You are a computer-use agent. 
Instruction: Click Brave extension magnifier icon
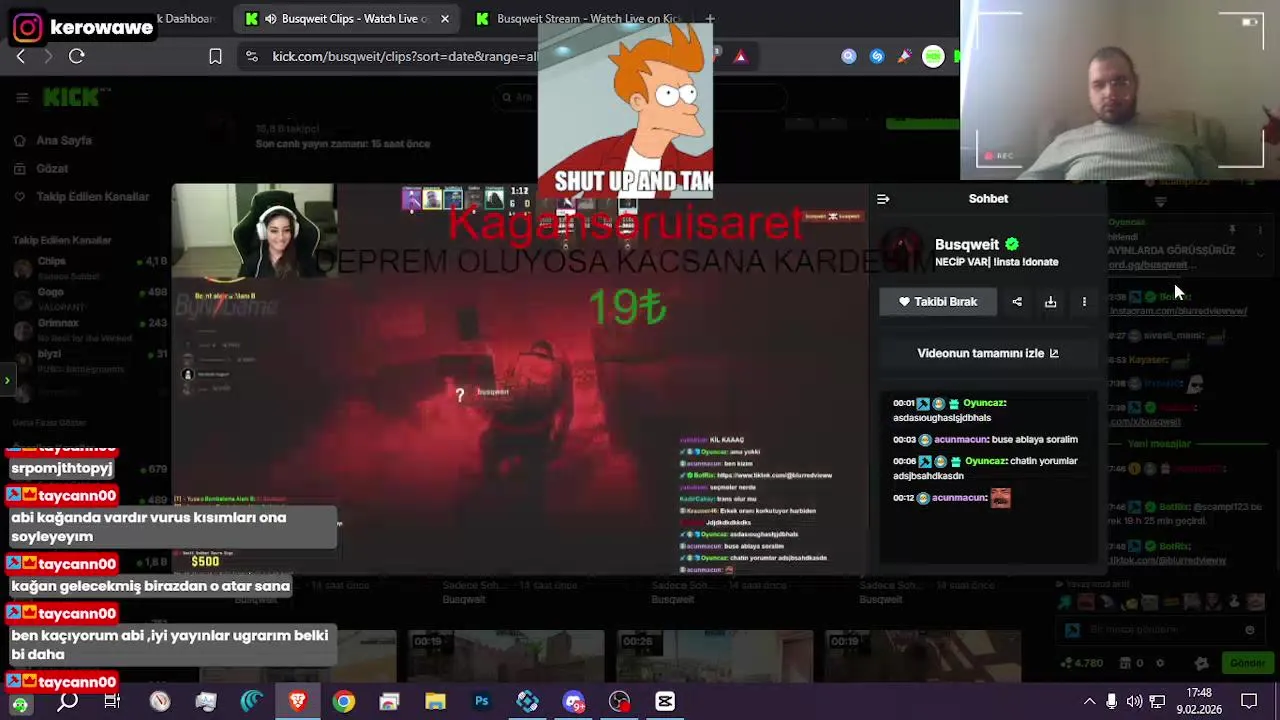click(x=849, y=57)
